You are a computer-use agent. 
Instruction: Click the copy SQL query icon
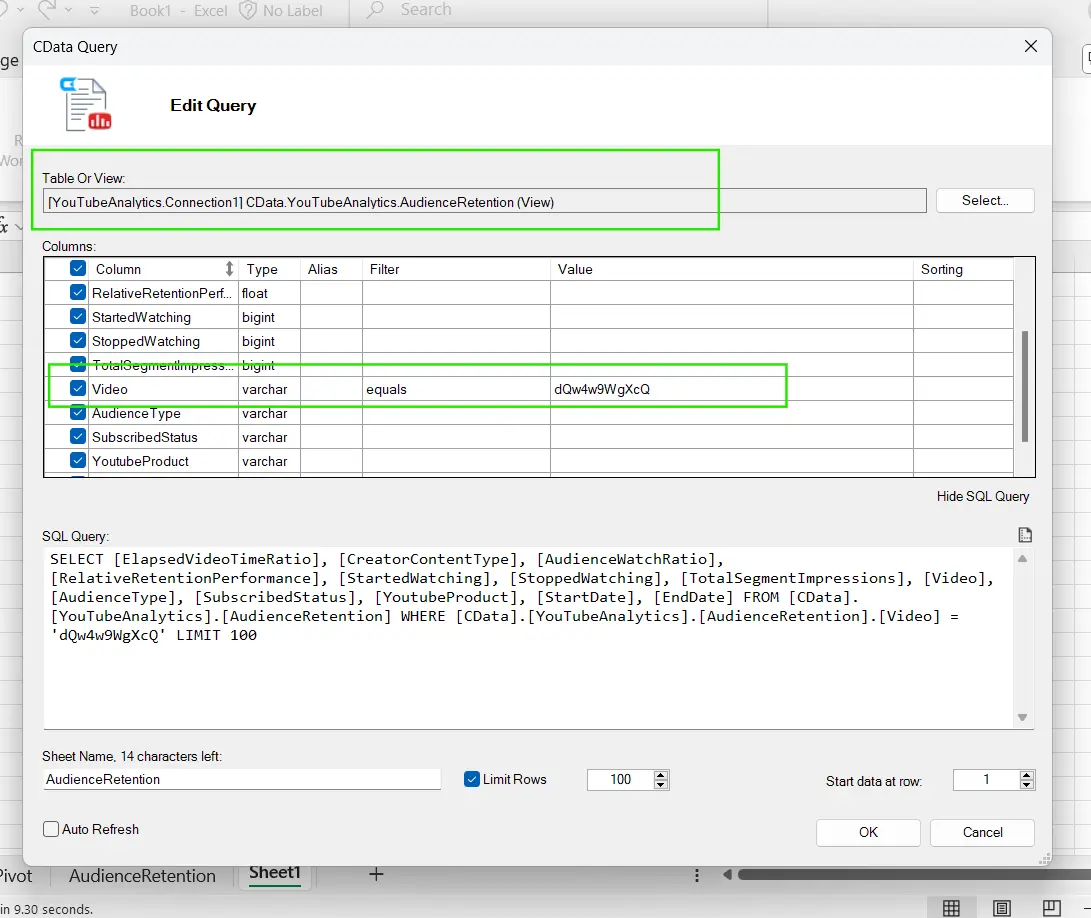coord(1024,535)
